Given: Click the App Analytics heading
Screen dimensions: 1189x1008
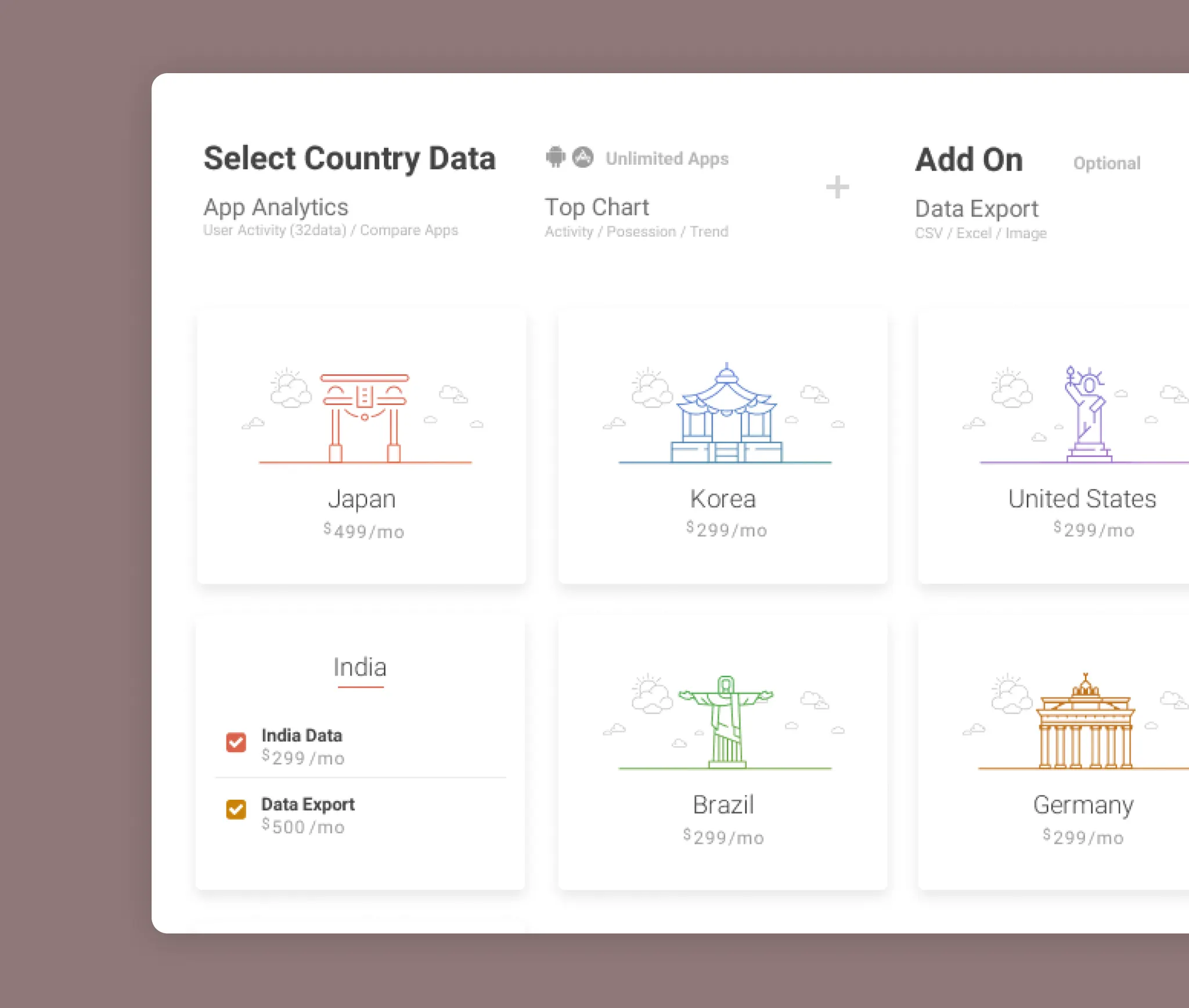Looking at the screenshot, I should tap(276, 207).
